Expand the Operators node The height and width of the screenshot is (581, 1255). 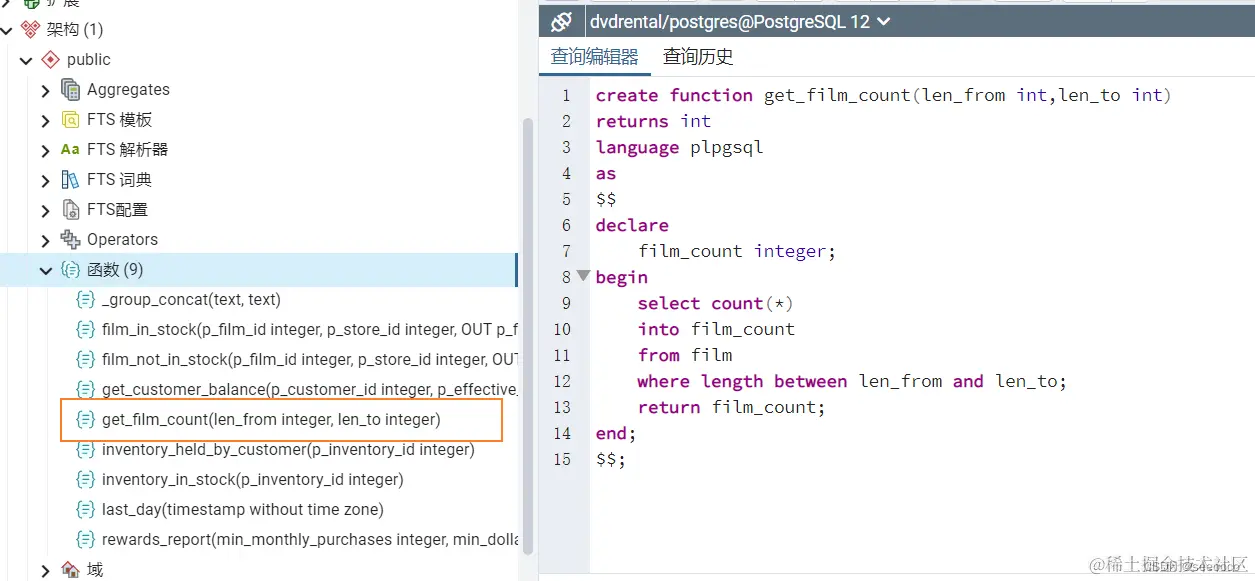(45, 240)
